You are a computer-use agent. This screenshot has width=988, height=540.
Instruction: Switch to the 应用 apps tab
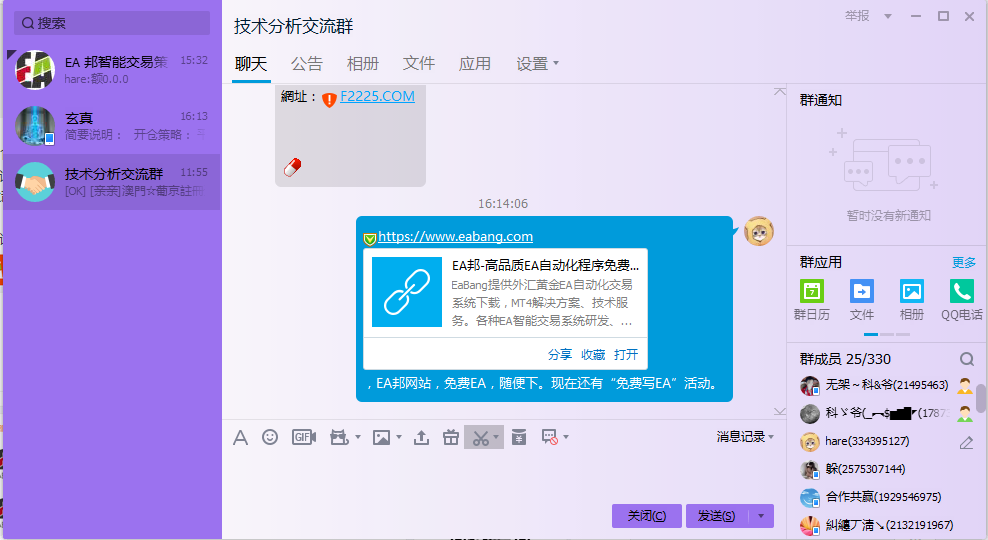(x=475, y=64)
